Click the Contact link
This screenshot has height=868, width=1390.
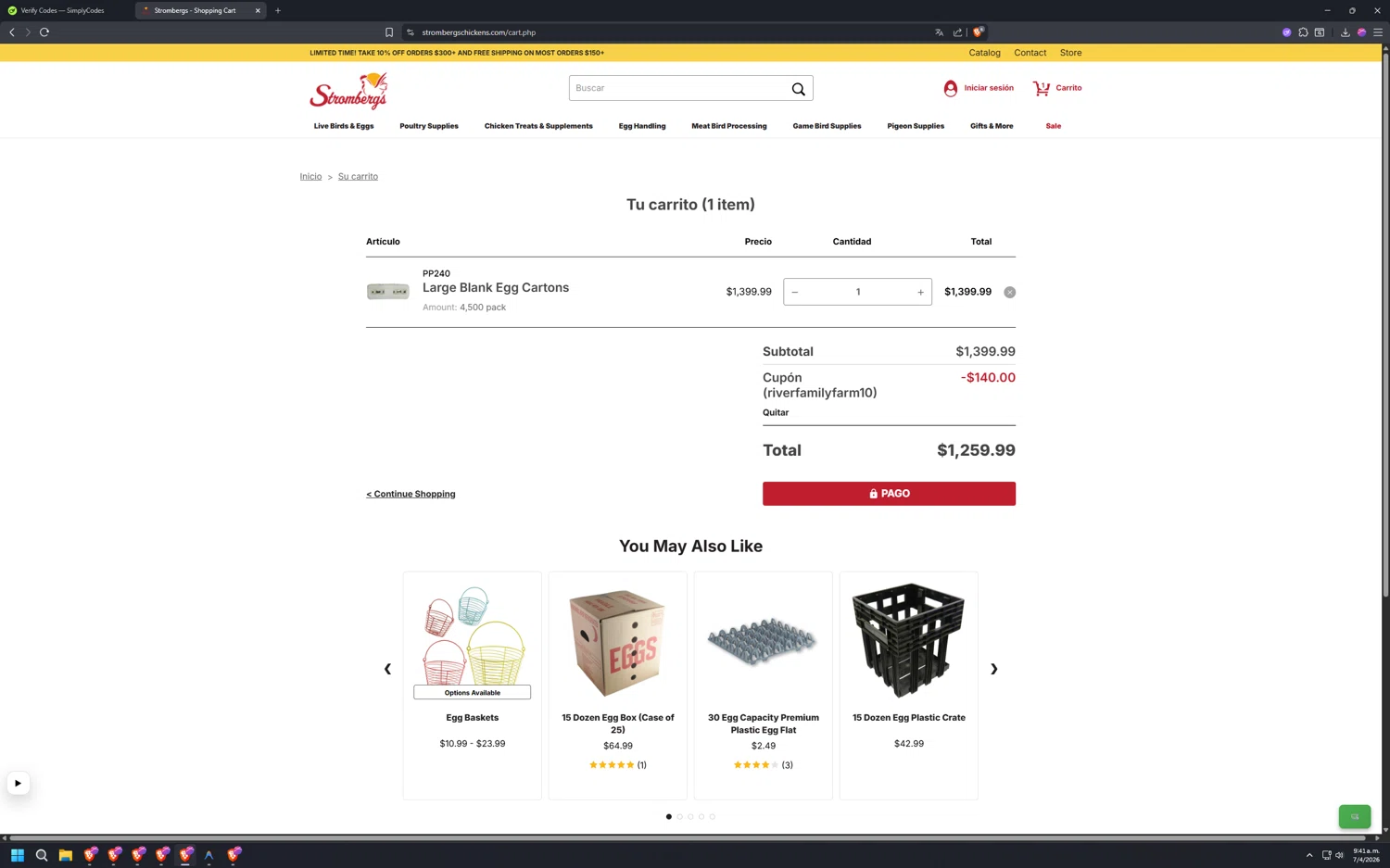(x=1030, y=53)
